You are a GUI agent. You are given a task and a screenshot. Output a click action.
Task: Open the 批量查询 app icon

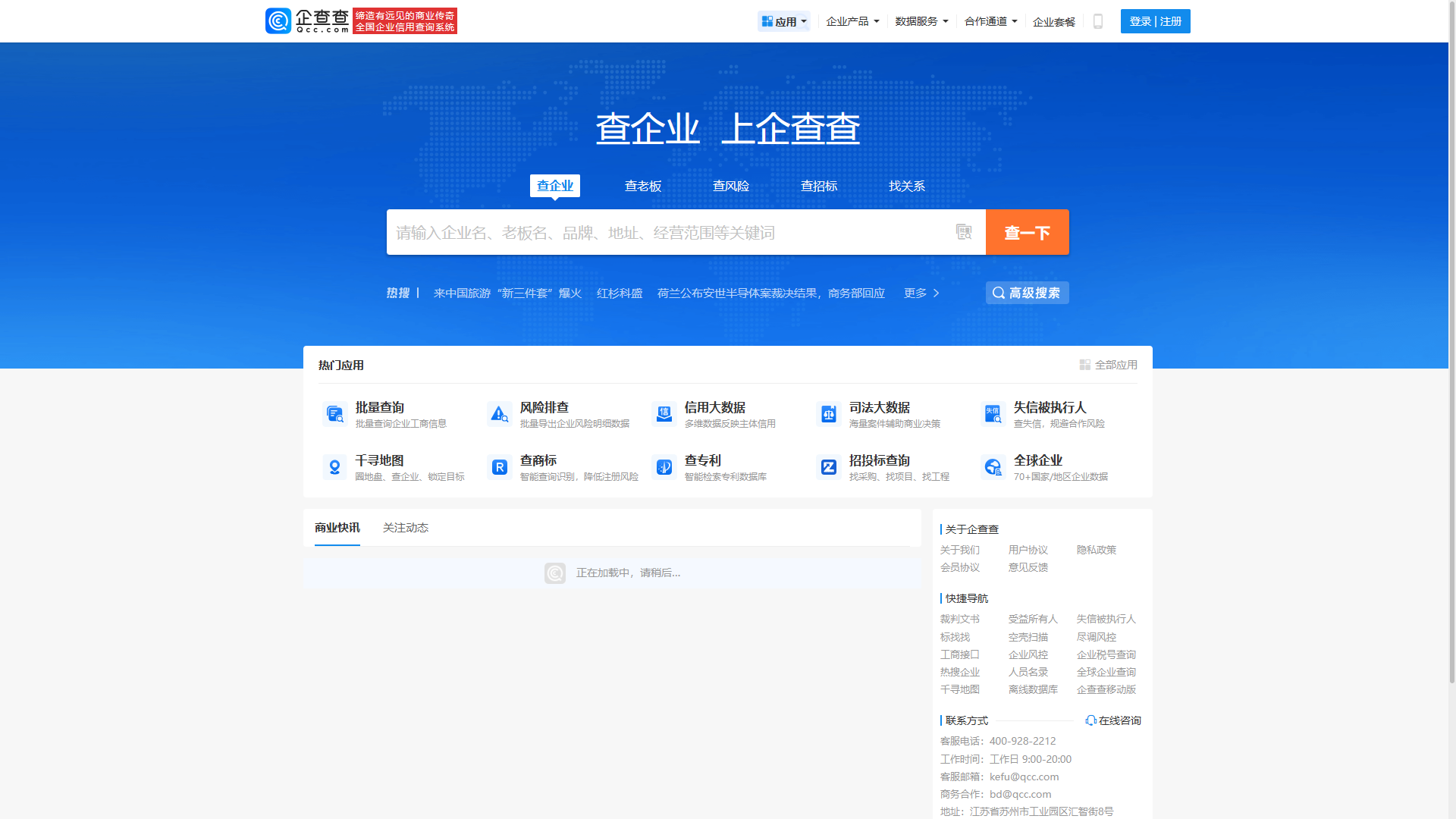coord(334,414)
